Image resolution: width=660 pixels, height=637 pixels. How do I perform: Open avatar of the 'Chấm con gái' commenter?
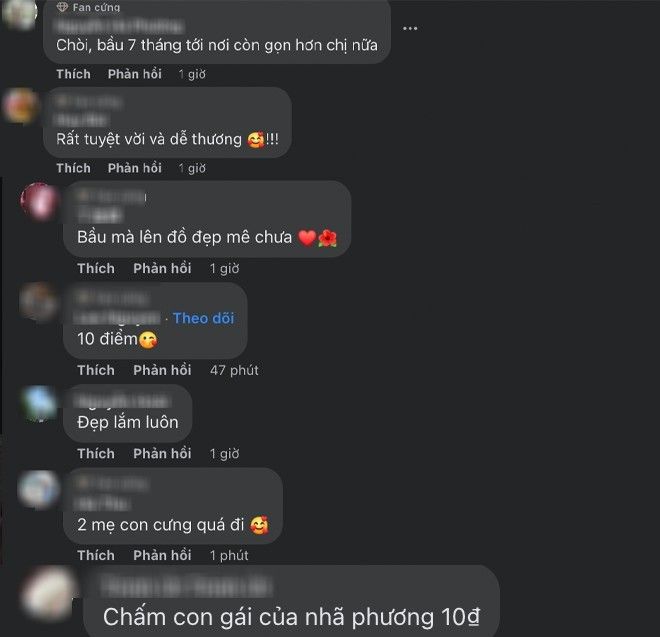49,594
